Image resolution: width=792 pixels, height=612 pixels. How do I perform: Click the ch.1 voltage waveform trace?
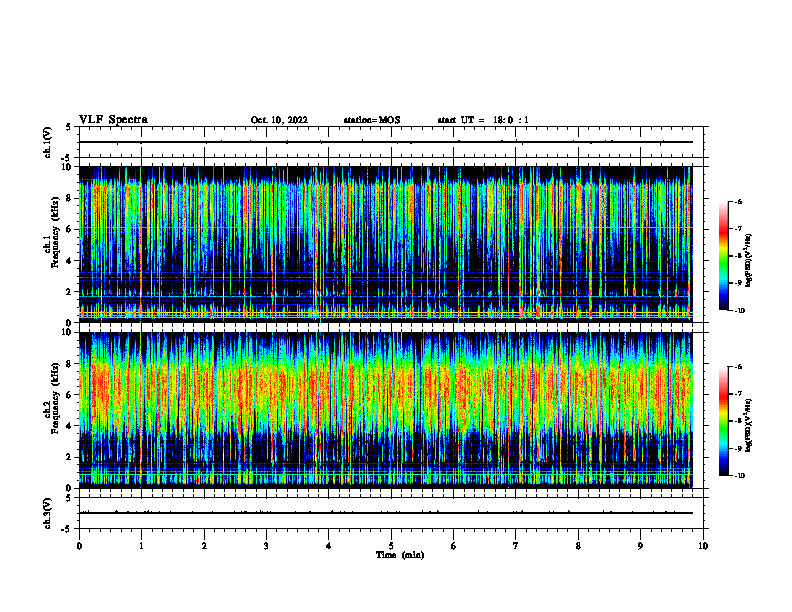point(385,142)
